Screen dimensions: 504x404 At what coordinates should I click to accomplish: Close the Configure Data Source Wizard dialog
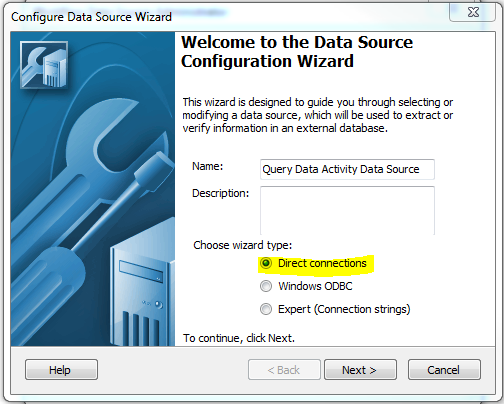(x=473, y=12)
